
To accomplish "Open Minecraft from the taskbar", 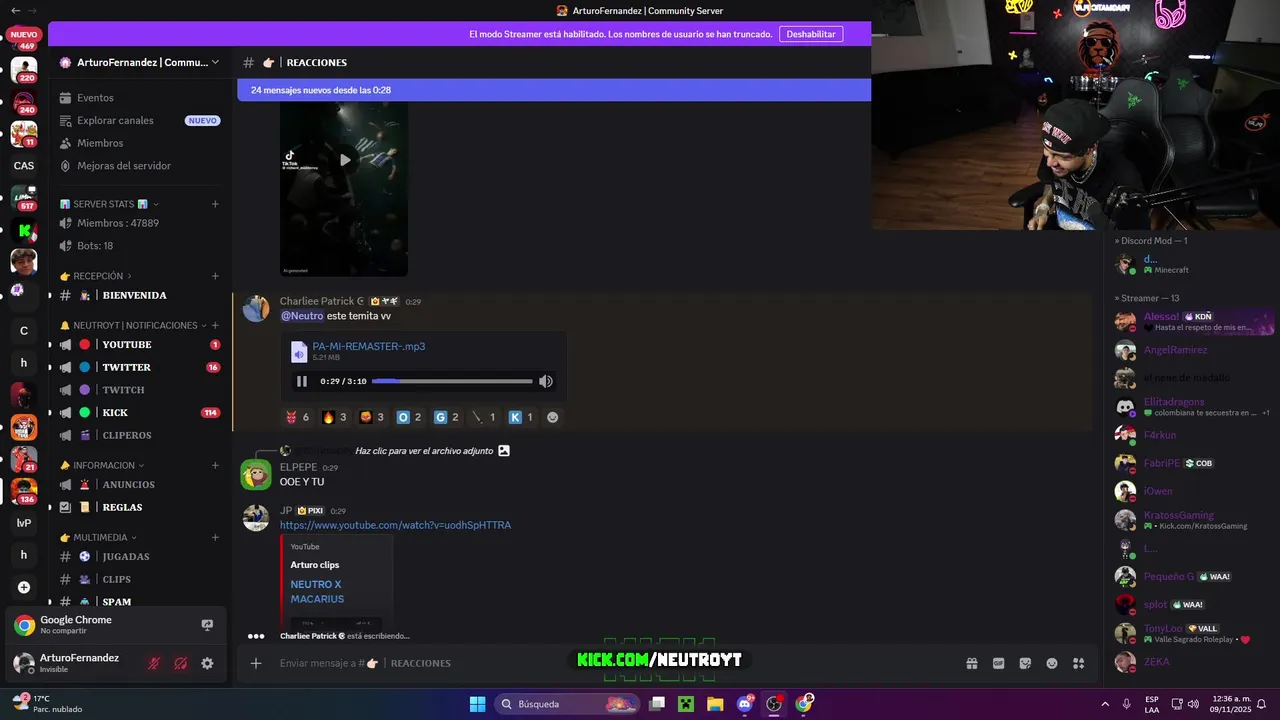I will coord(686,704).
